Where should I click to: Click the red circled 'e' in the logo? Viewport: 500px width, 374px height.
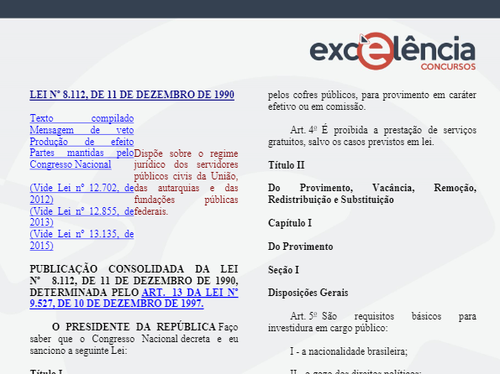coord(377,51)
